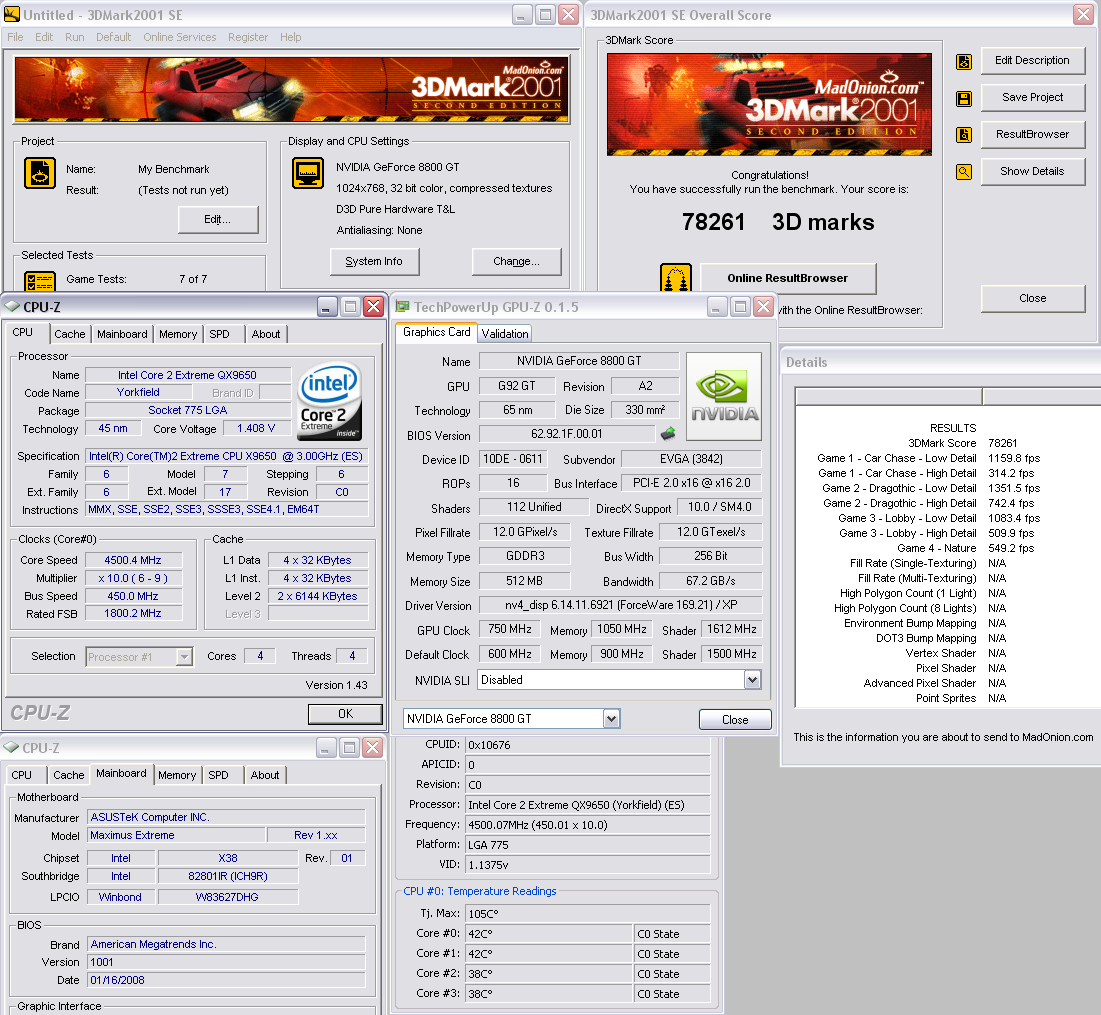Switch to Memory tab in upper CPU-Z
This screenshot has width=1101, height=1015.
pyautogui.click(x=178, y=334)
